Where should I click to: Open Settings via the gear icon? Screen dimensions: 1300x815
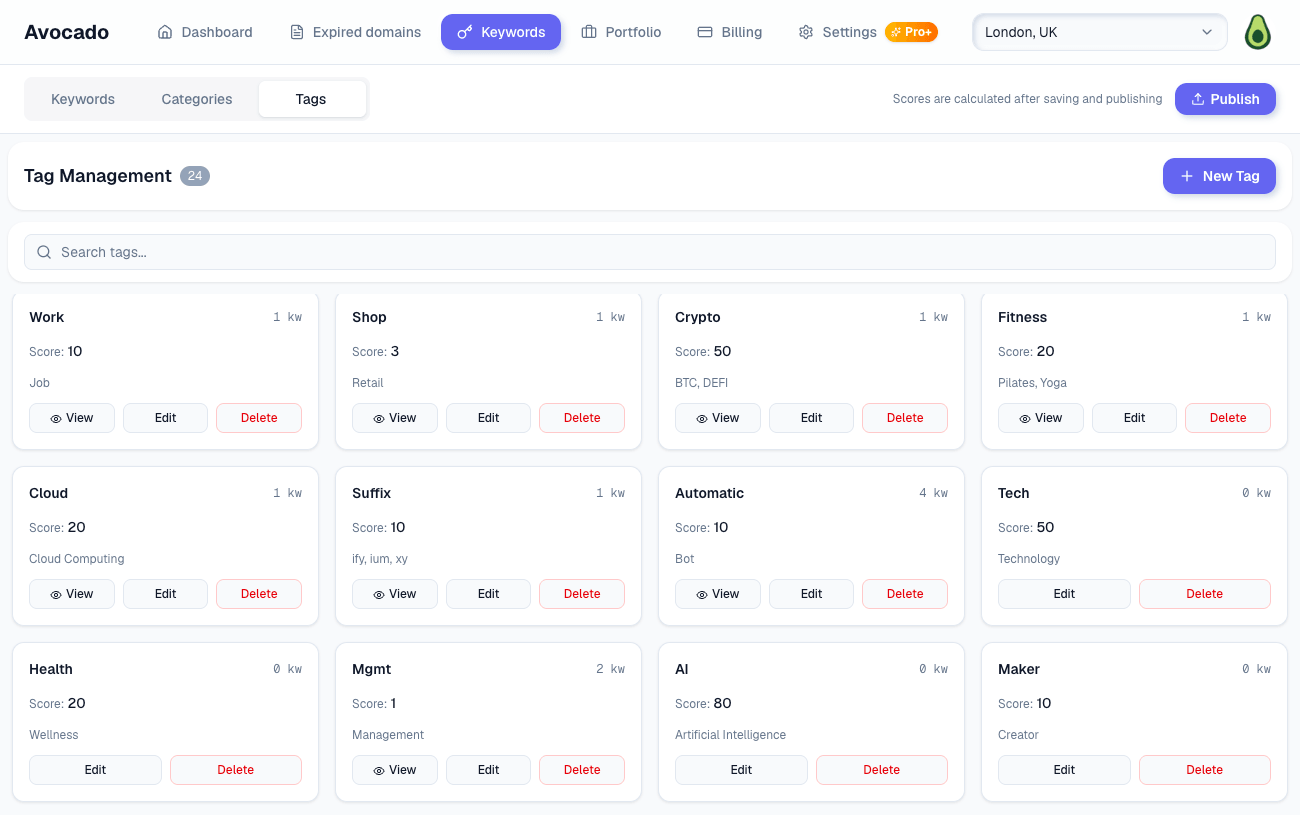pyautogui.click(x=806, y=32)
